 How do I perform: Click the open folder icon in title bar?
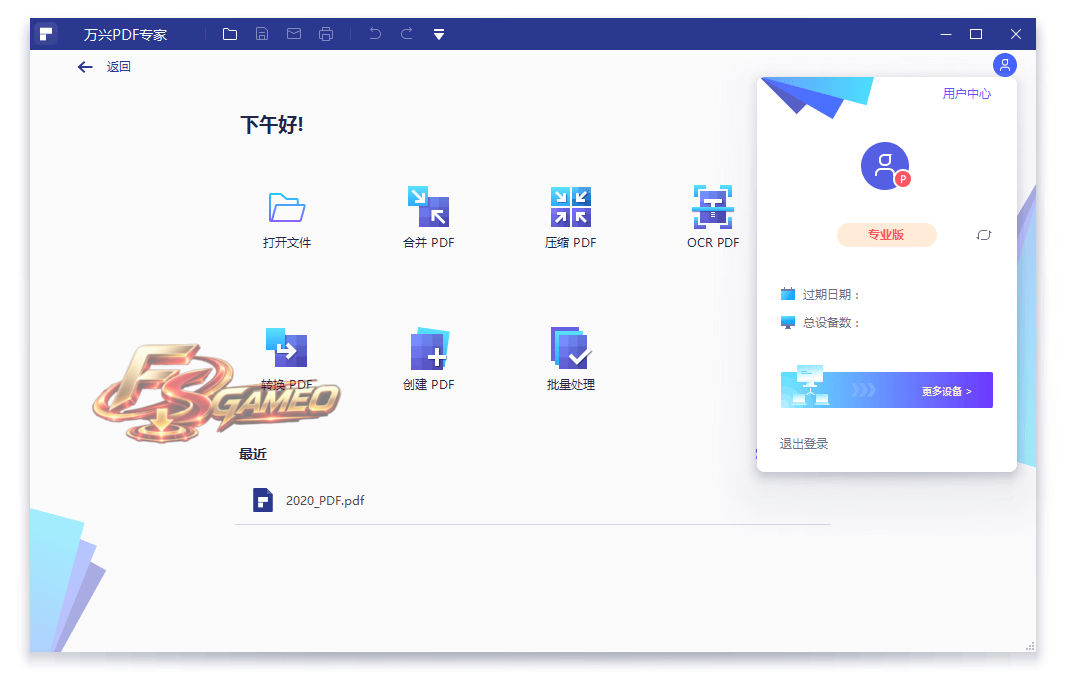(x=230, y=34)
